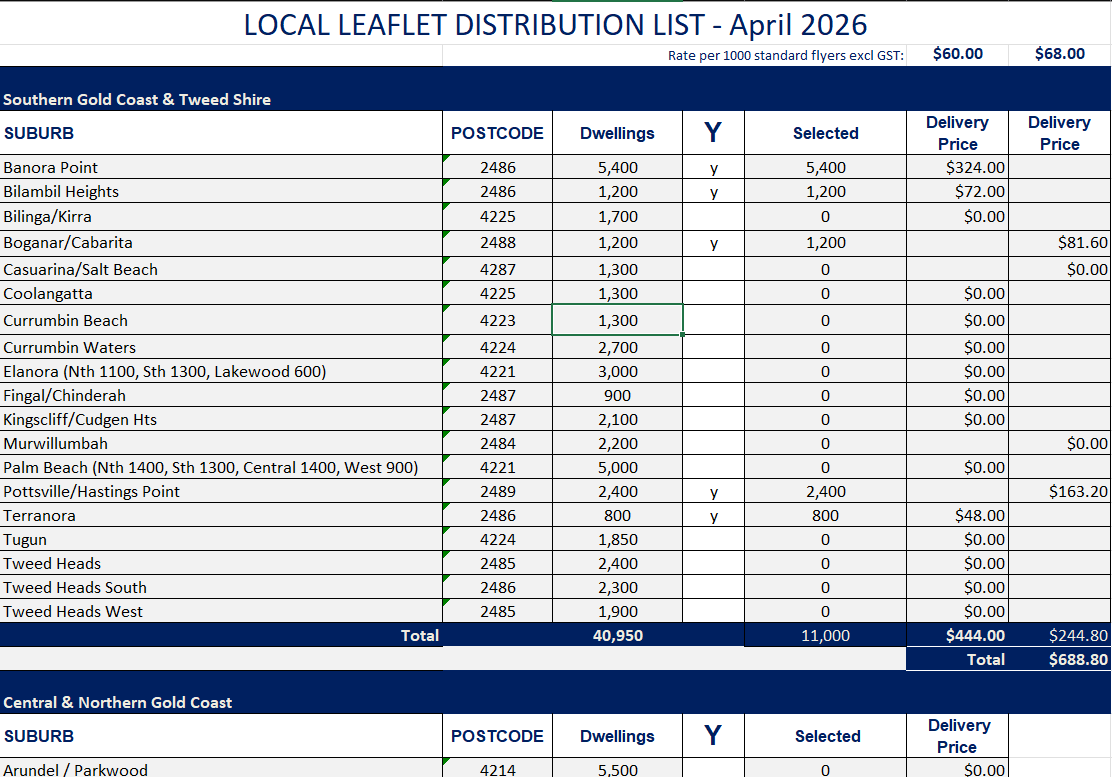Select the Palm Beach dwellings cell 5,000
Viewport: 1112px width, 777px height.
click(618, 468)
